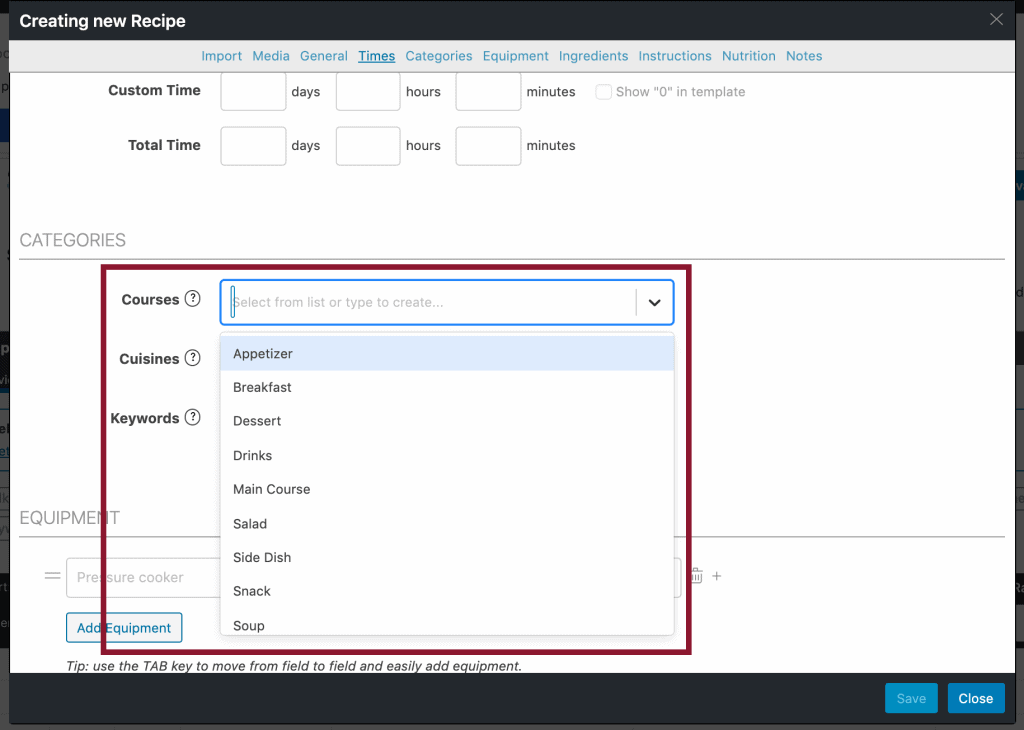Click Total Time minutes field

pos(488,146)
